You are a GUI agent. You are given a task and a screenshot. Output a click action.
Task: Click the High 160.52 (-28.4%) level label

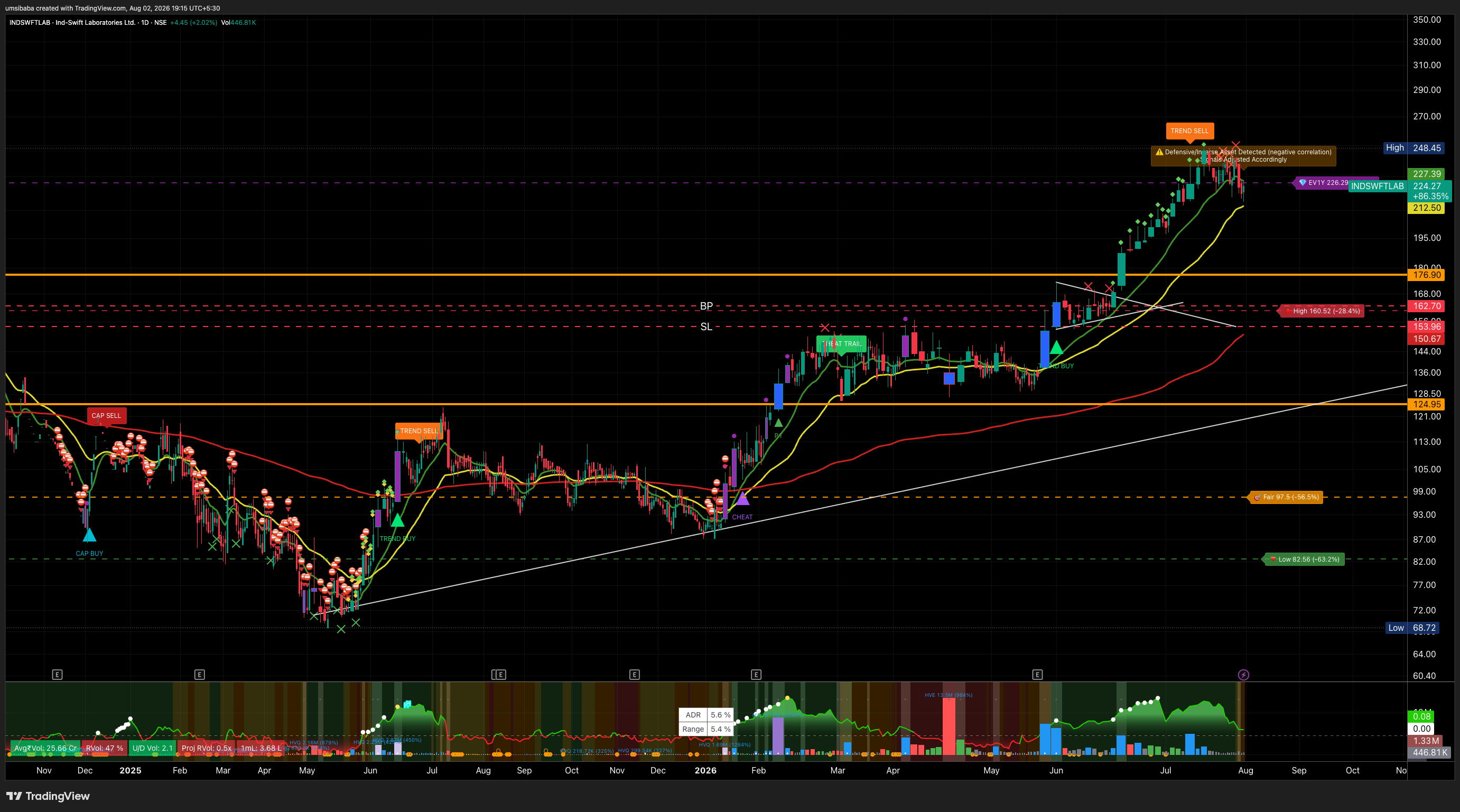click(x=1321, y=311)
